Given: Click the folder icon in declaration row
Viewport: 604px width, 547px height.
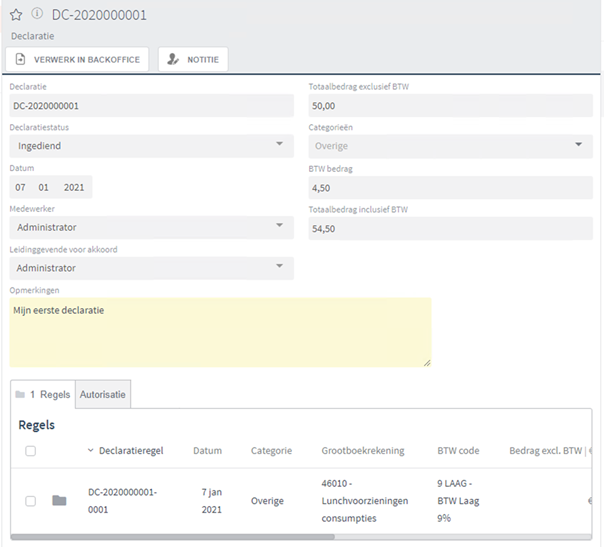Looking at the screenshot, I should (x=59, y=500).
